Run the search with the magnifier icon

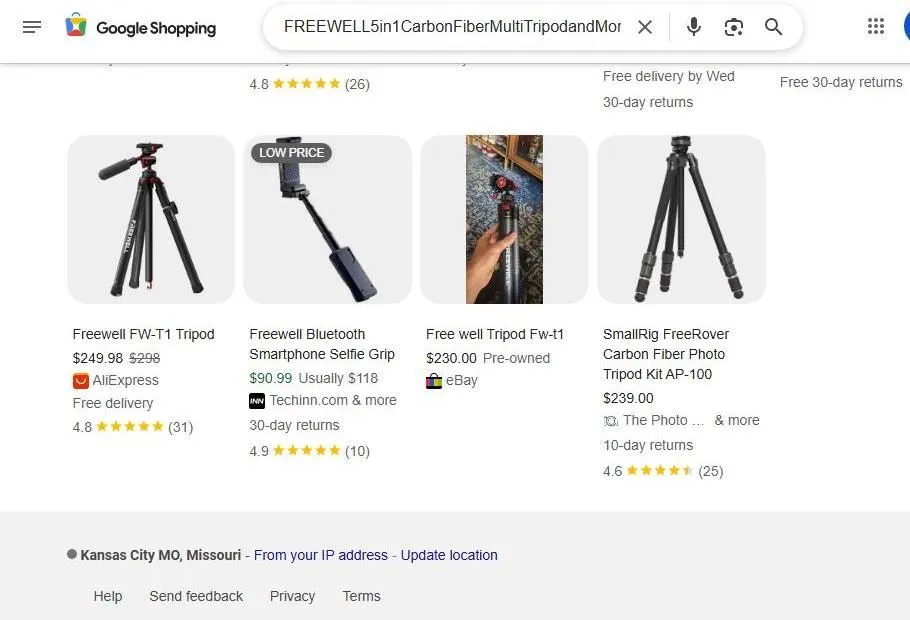[x=773, y=27]
